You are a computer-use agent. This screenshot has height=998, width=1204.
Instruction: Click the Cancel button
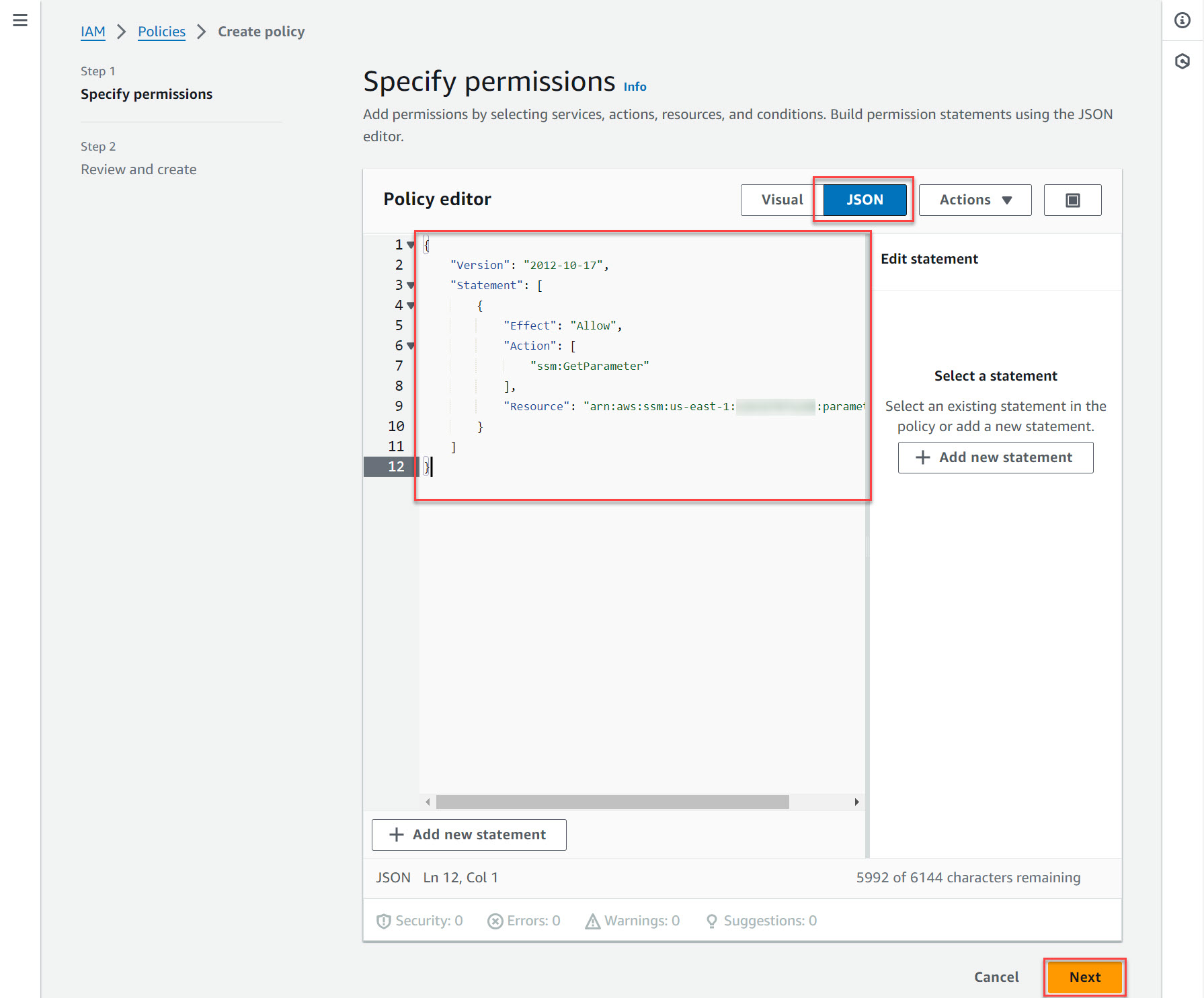pos(996,976)
